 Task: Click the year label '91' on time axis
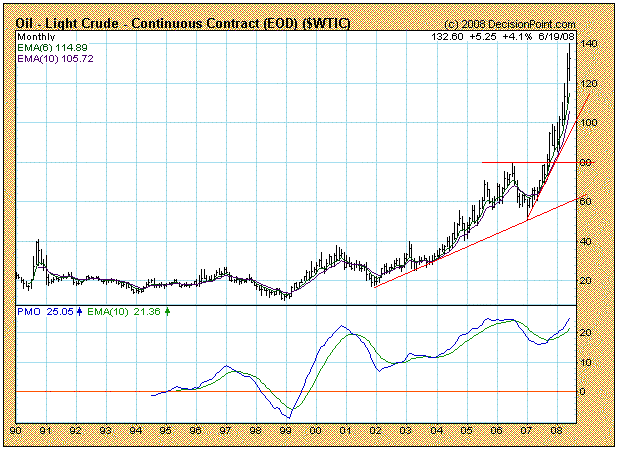point(46,430)
